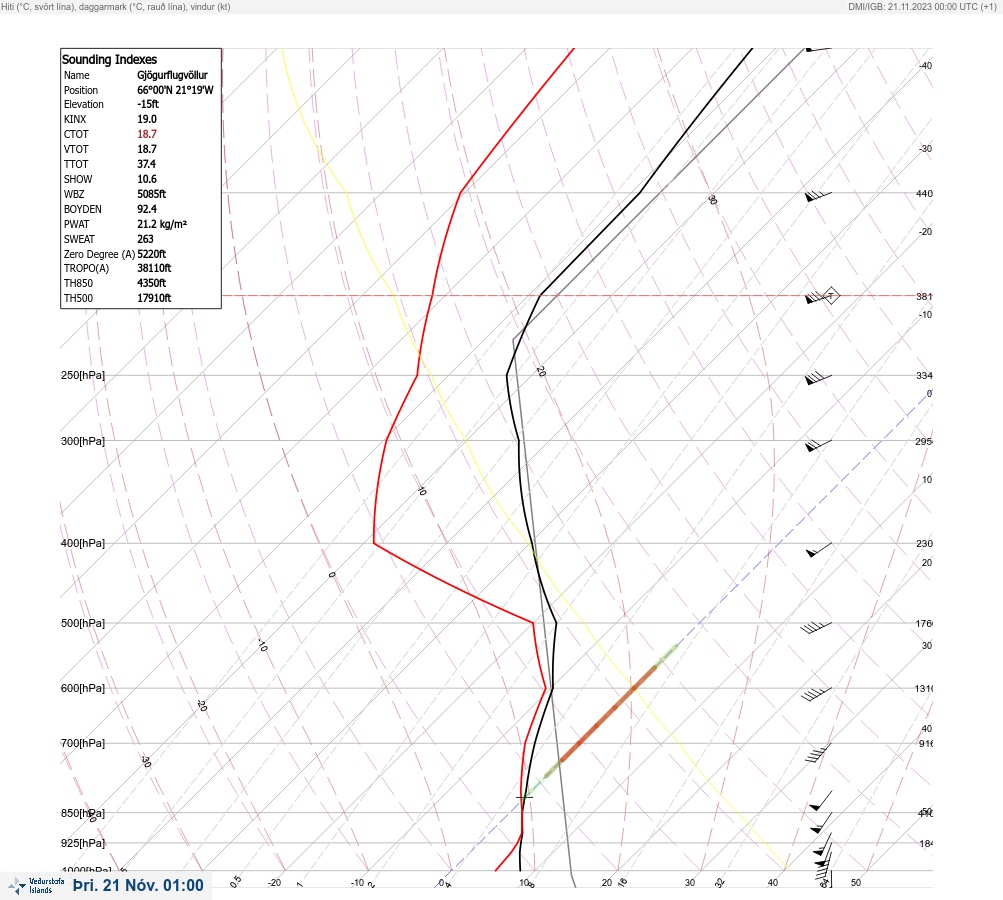
Task: Click the 300[hPa] pressure label
Action: [83, 441]
